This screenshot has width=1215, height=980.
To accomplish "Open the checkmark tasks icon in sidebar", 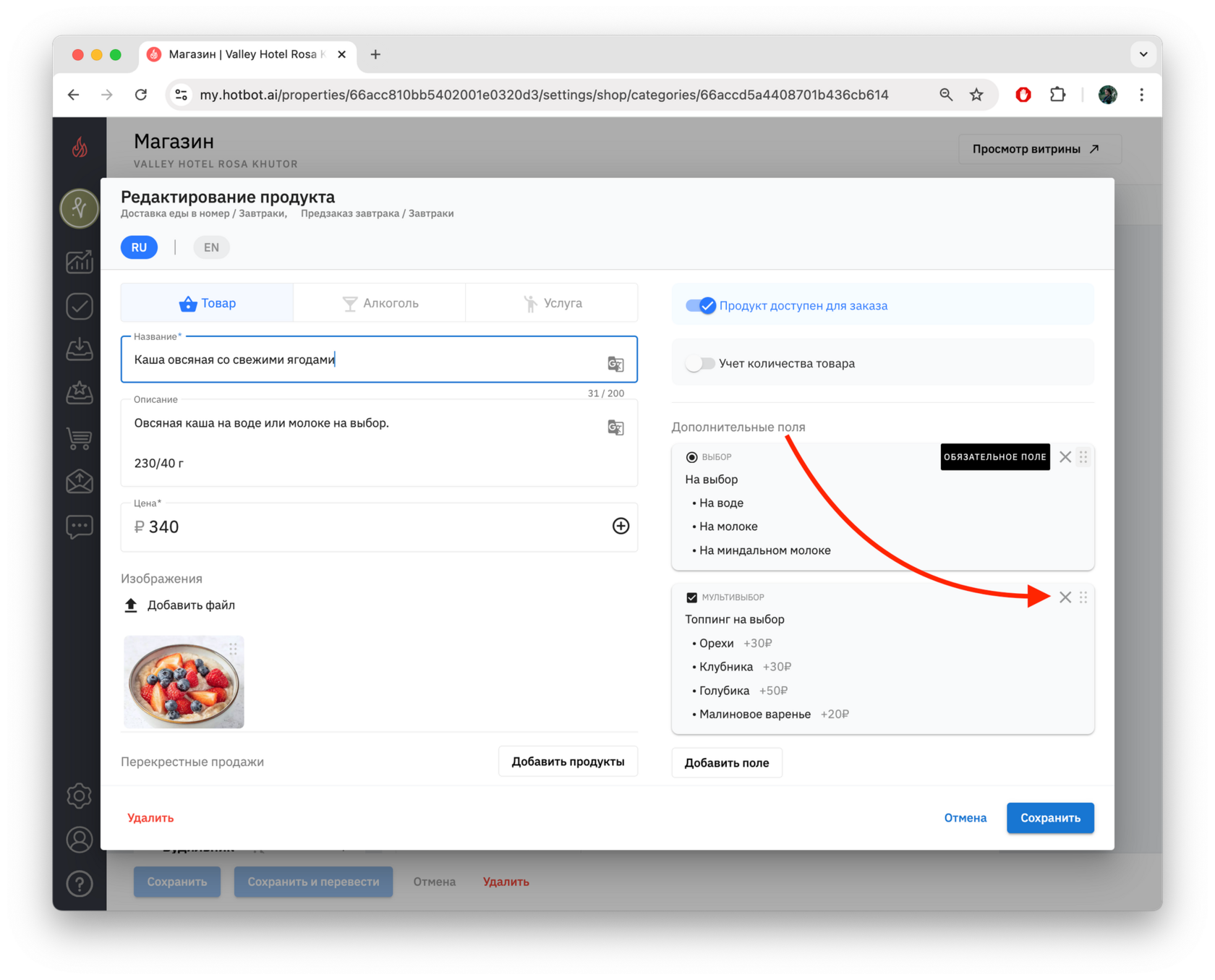I will (x=80, y=306).
